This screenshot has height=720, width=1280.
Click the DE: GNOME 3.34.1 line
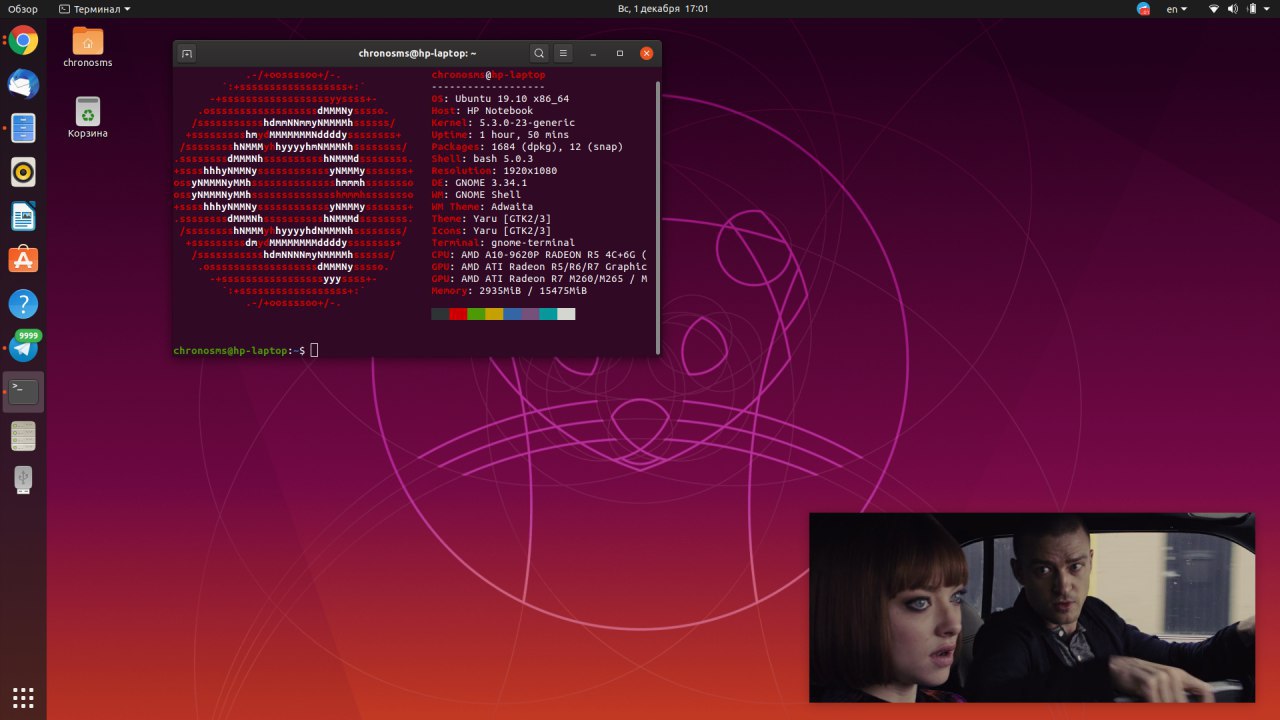tap(479, 183)
